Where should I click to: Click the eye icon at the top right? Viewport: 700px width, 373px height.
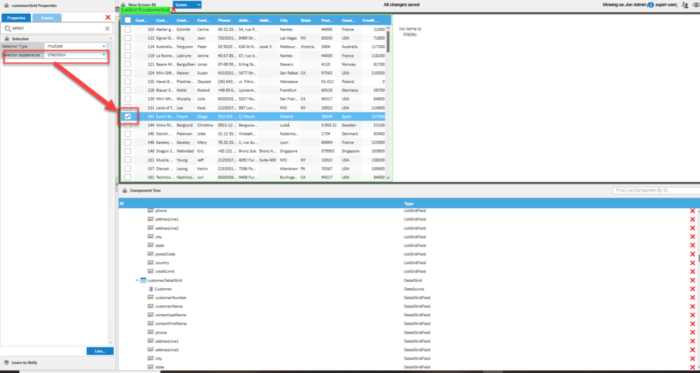tap(697, 5)
